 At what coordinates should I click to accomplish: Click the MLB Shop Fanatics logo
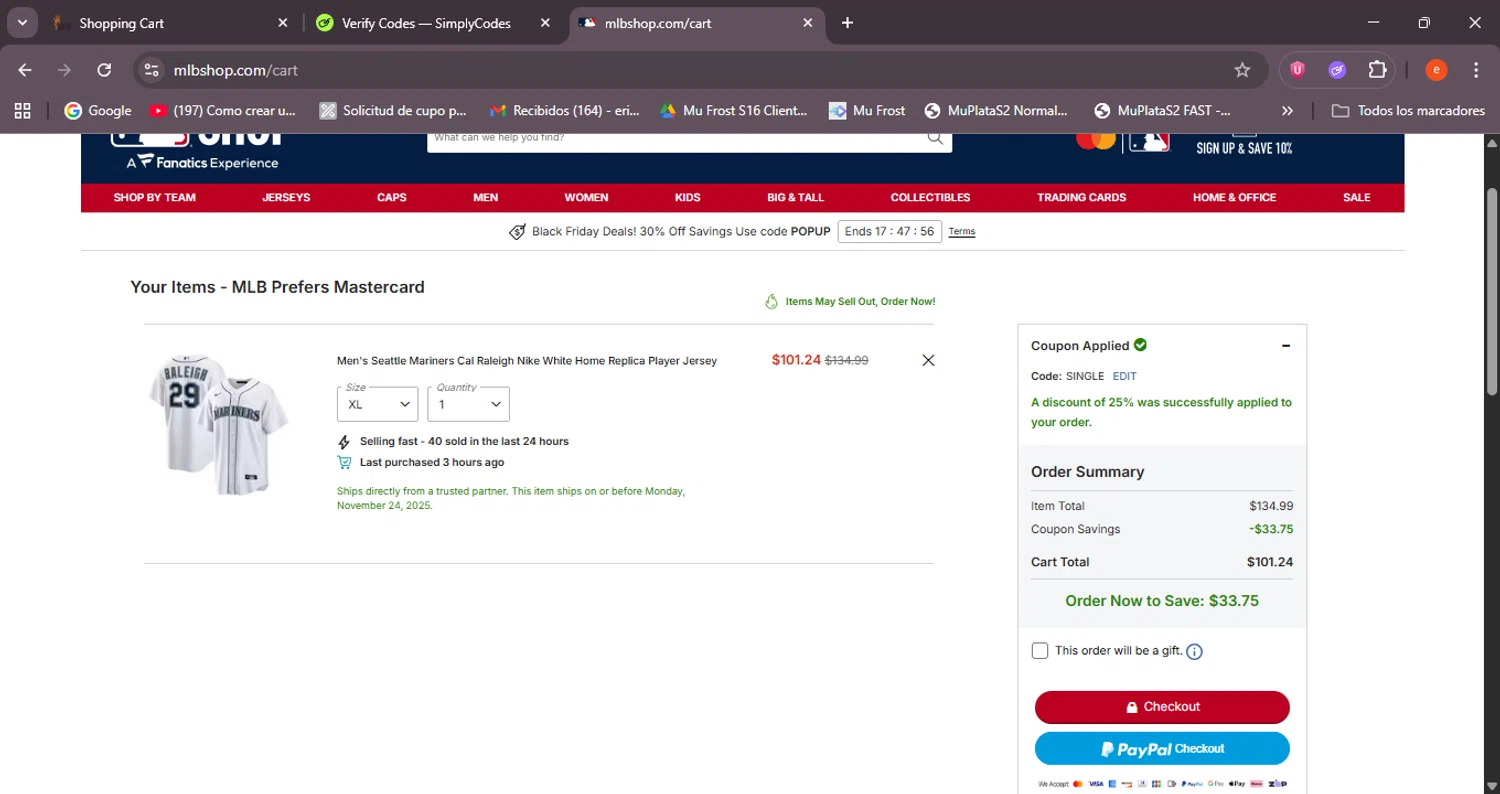click(x=198, y=150)
